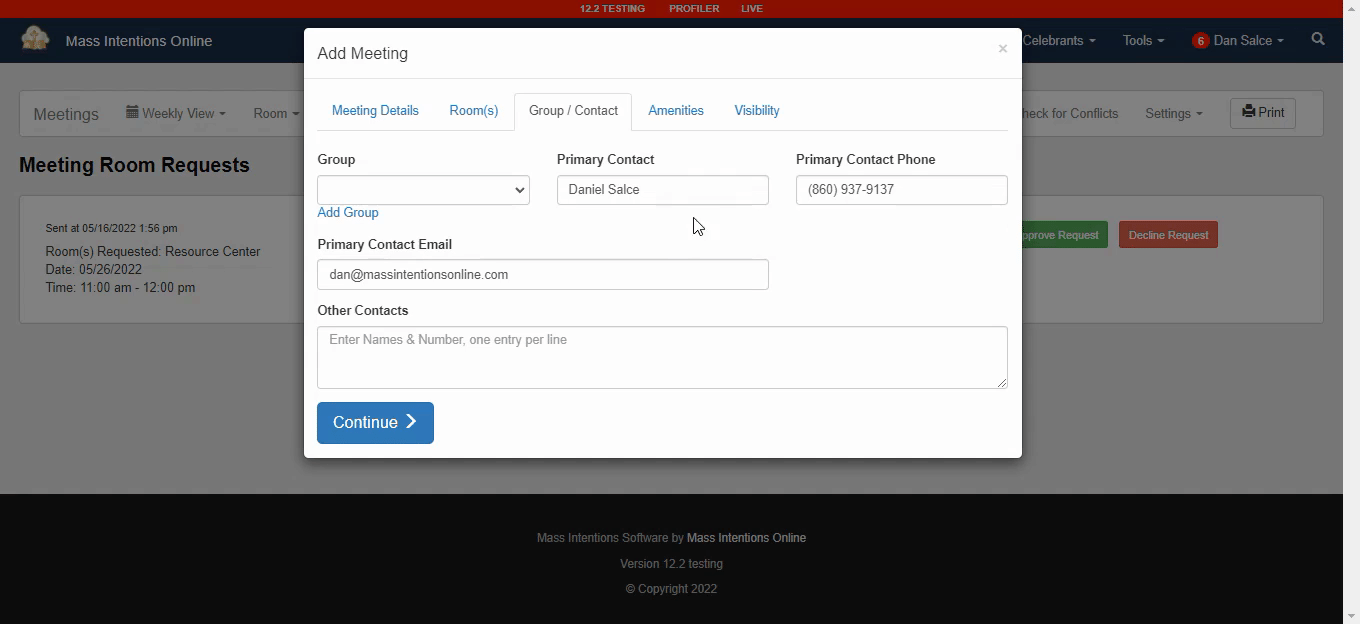Open the Amenities tab
Screen dimensions: 1360x624
pos(676,111)
